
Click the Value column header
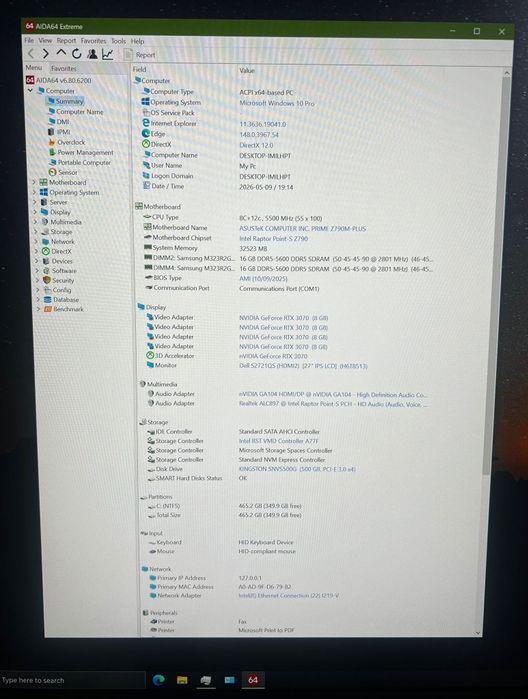(247, 70)
